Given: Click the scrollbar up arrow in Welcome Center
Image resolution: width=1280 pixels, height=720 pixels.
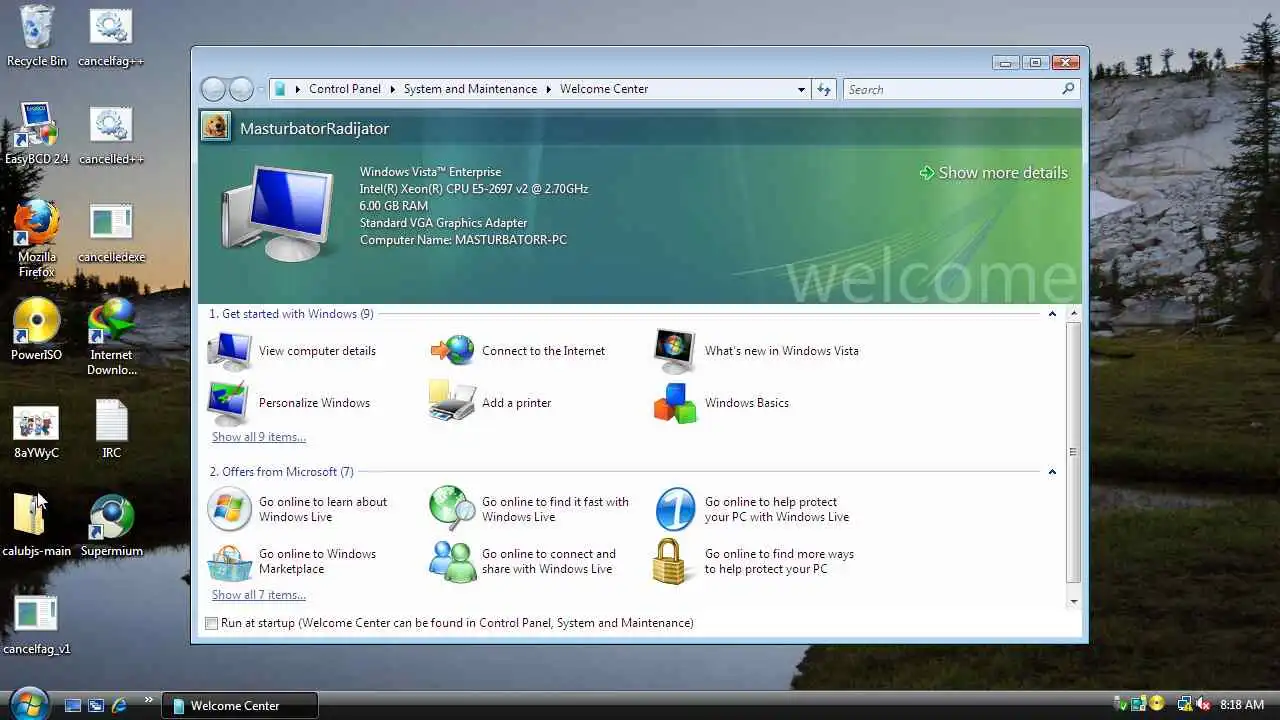Looking at the screenshot, I should coord(1074,314).
